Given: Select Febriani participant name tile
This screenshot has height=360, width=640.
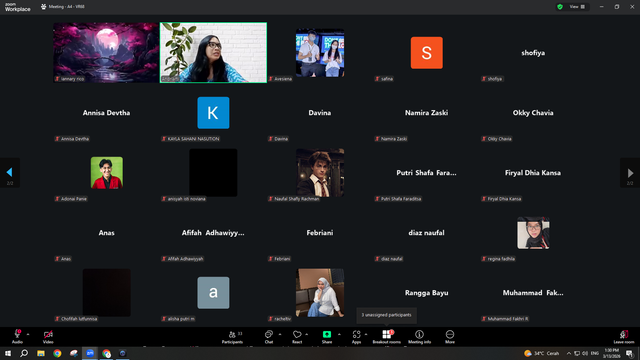Looking at the screenshot, I should tap(320, 233).
